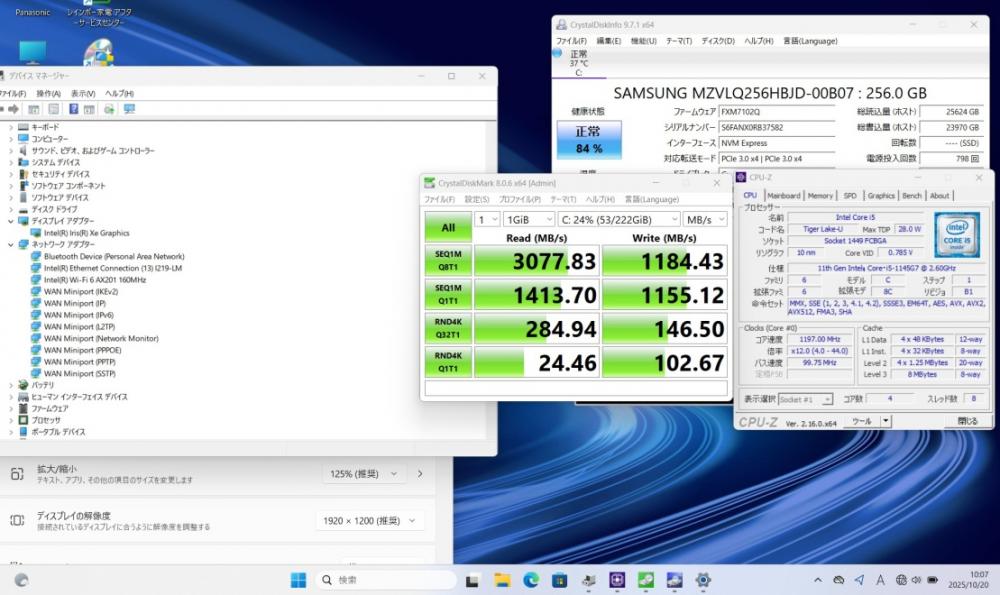Open the test count dropdown showing 1

coord(487,219)
